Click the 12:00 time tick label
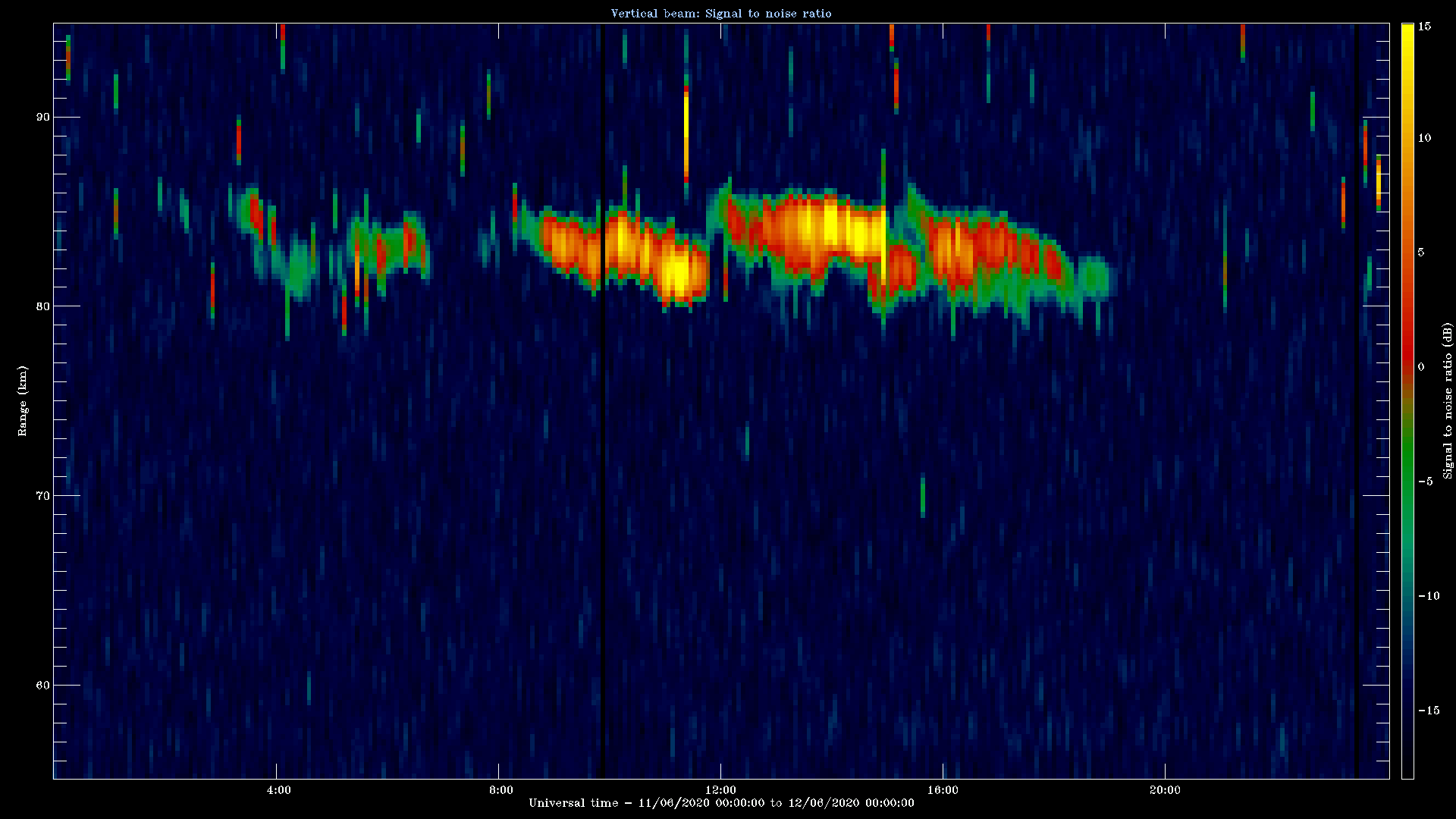 pos(720,790)
